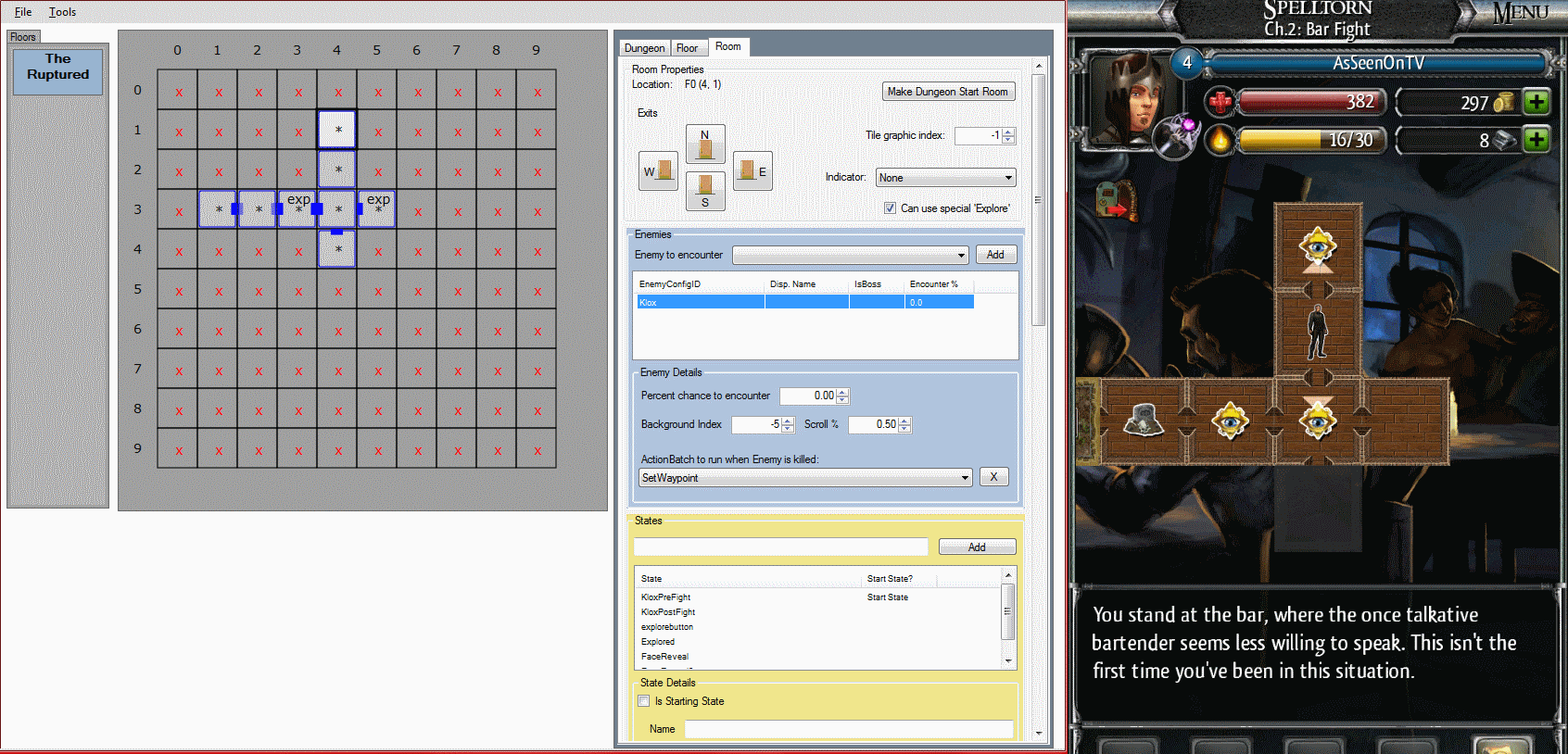Expand the 'Enemy to encounter' dropdown
This screenshot has width=1568, height=754.
tap(851, 255)
